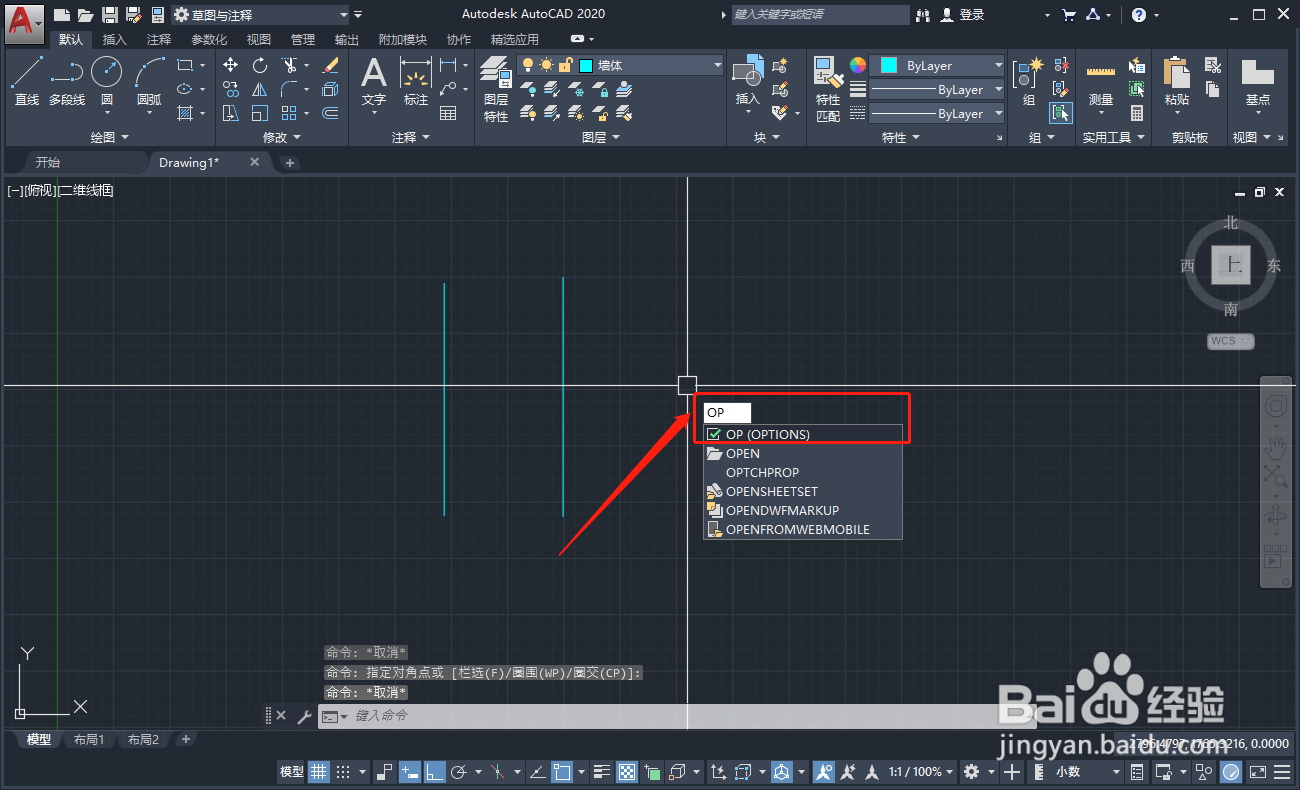This screenshot has width=1300, height=790.
Task: Toggle group selection on/off in Group panel
Action: point(1060,113)
